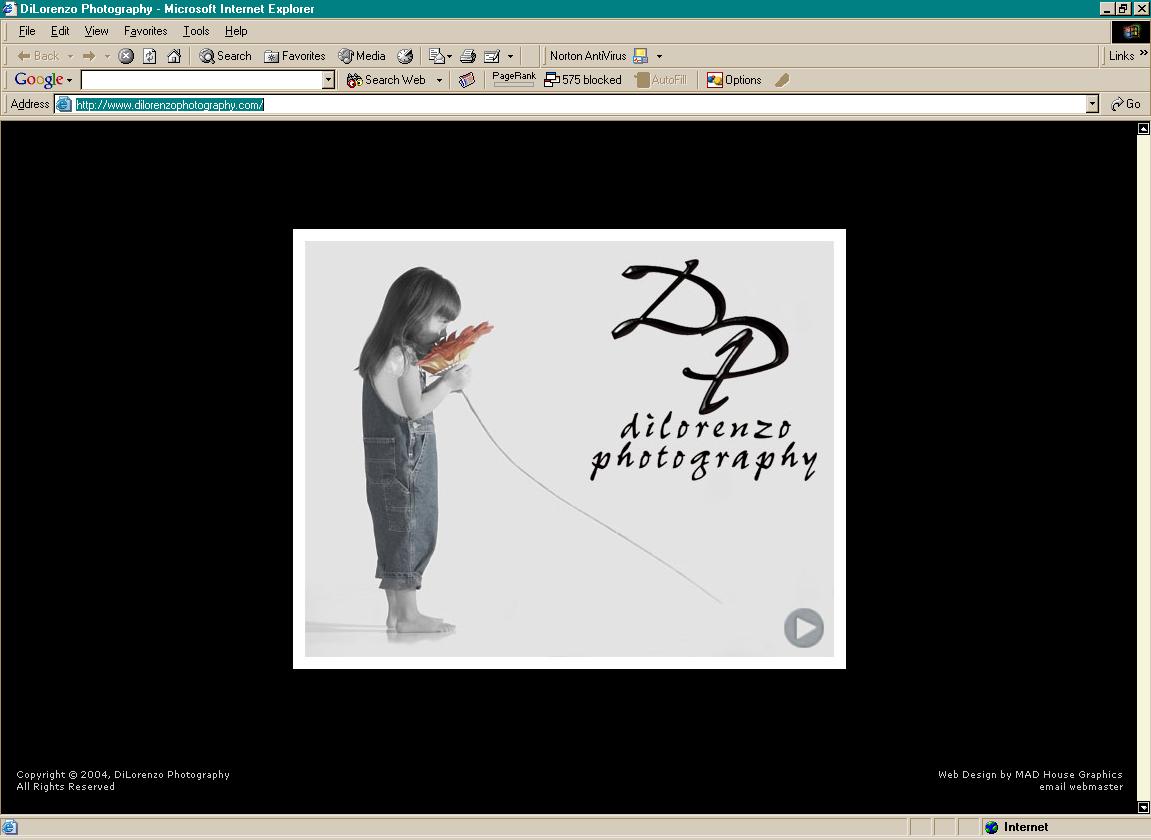Refresh the current page
Screen dimensions: 1151x840
coord(150,56)
